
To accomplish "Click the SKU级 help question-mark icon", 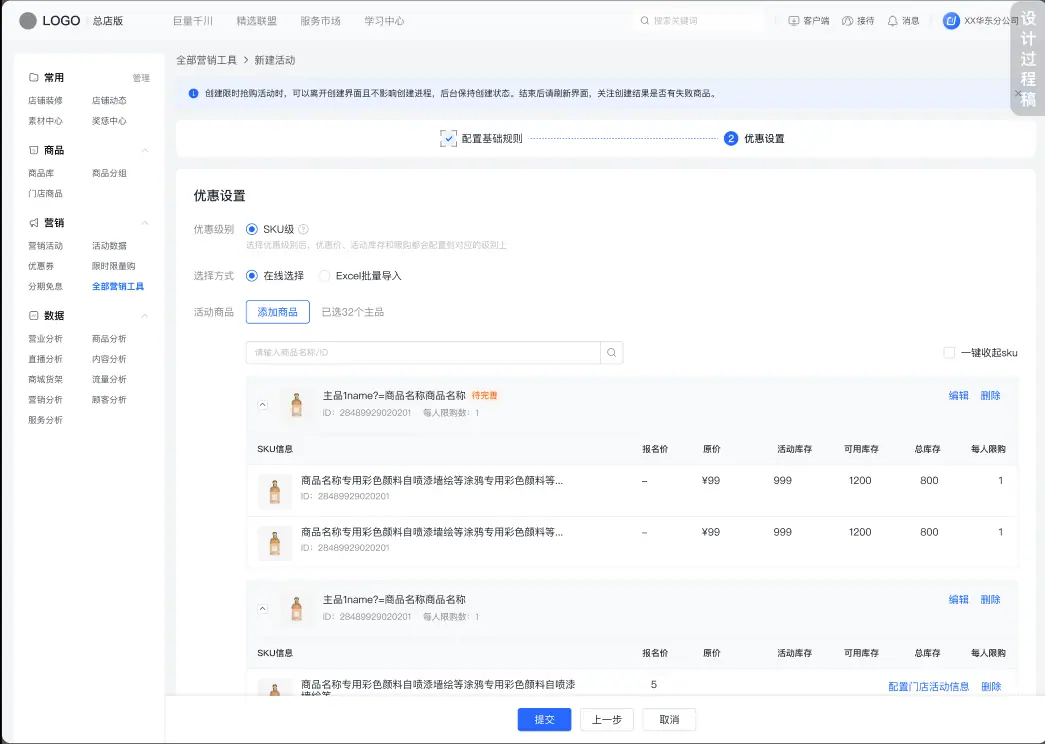I will 303,229.
